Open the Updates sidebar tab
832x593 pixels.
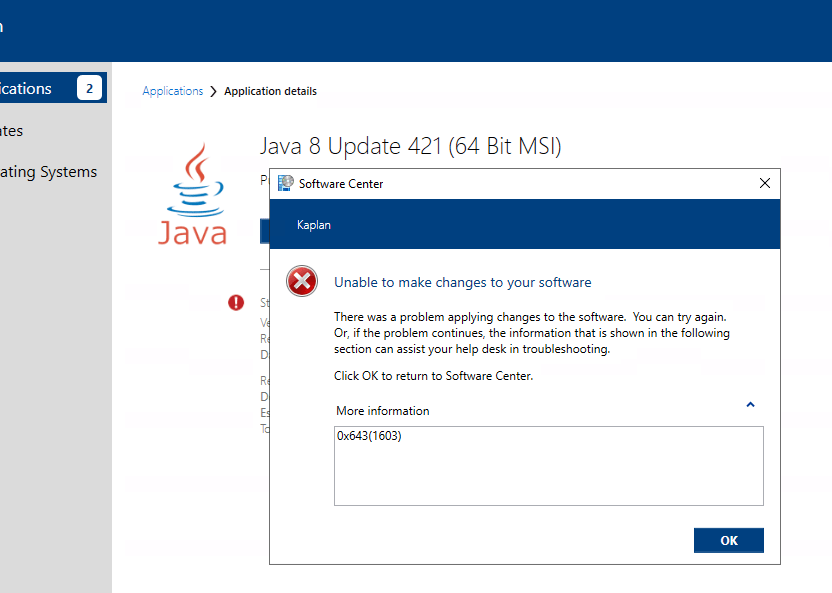coord(12,130)
